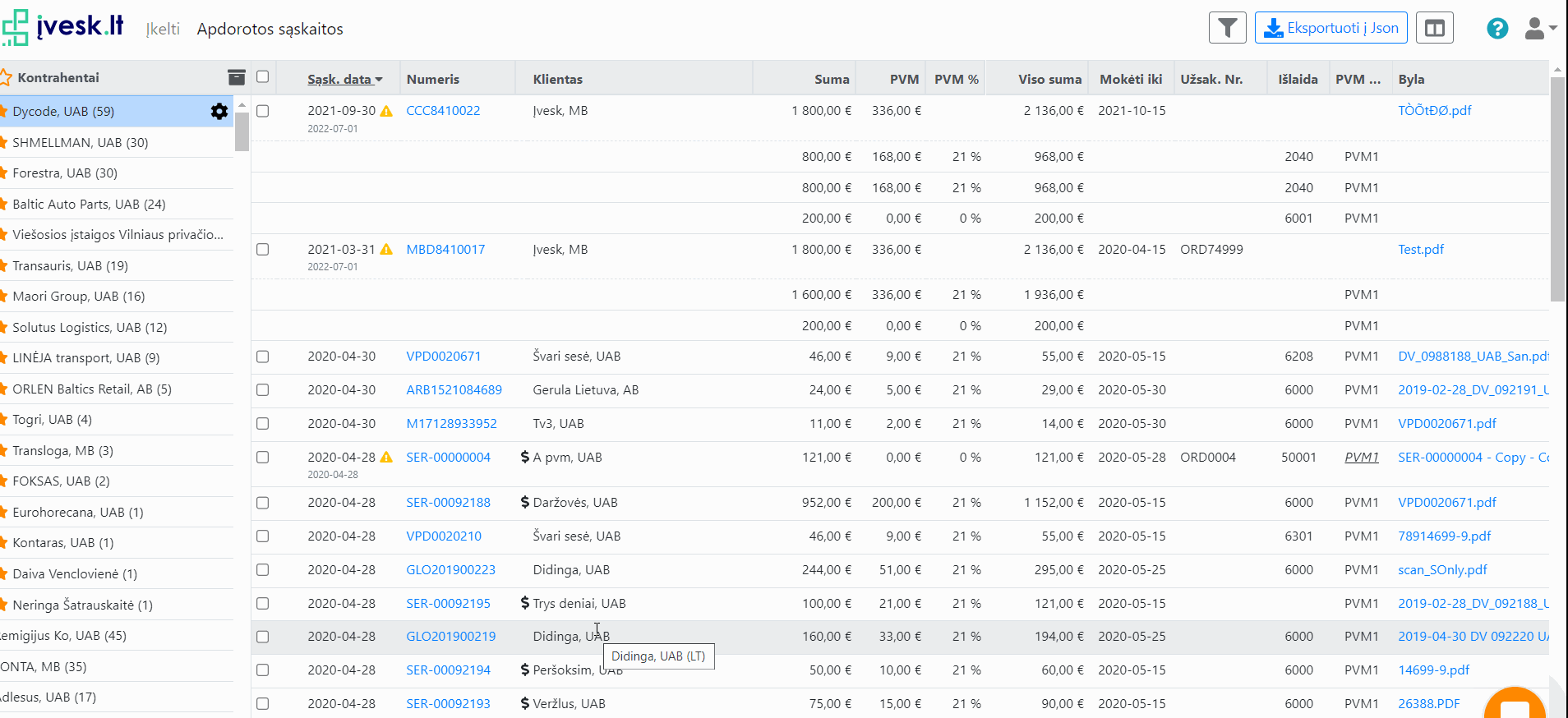The width and height of the screenshot is (1568, 718).
Task: Open invoice link VPD0020210
Action: click(444, 536)
